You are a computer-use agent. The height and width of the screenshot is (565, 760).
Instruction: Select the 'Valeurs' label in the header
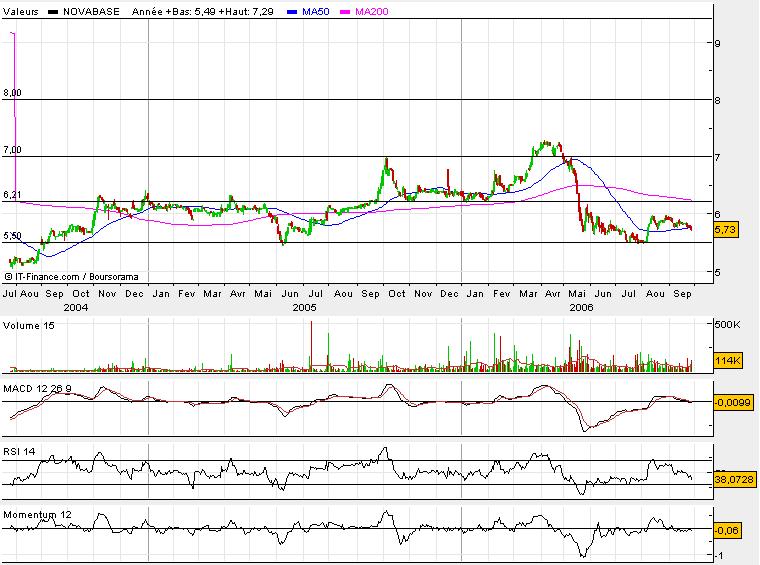[21, 12]
